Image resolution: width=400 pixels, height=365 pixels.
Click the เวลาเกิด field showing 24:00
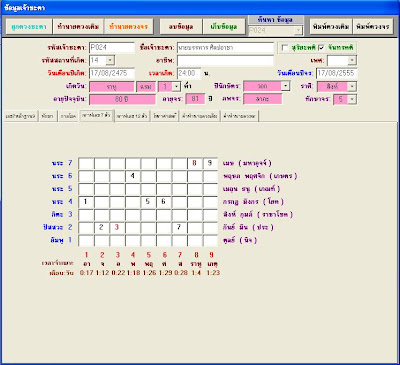pyautogui.click(x=189, y=73)
